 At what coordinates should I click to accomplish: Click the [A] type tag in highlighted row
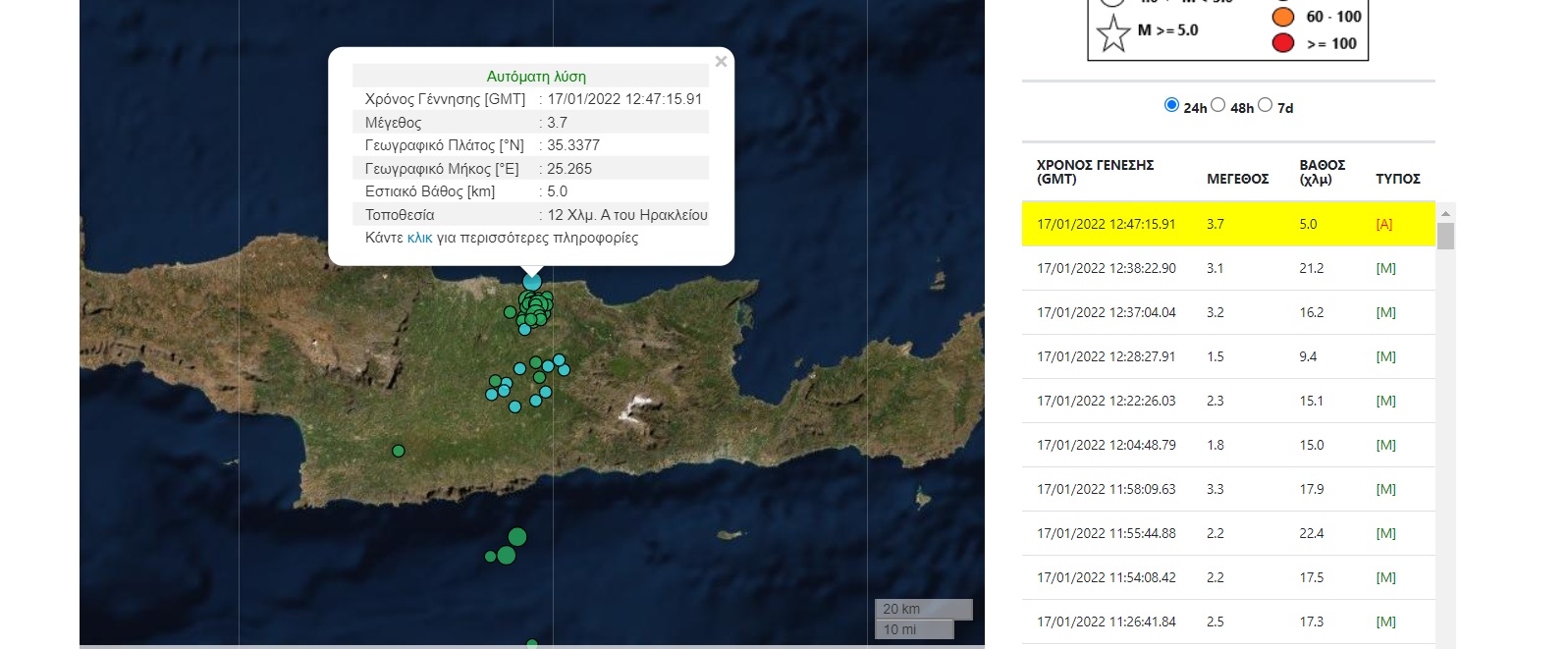click(x=1384, y=224)
